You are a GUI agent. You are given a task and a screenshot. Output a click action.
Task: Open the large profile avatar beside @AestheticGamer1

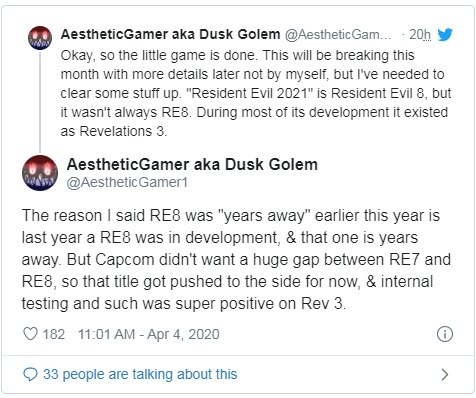[40, 173]
